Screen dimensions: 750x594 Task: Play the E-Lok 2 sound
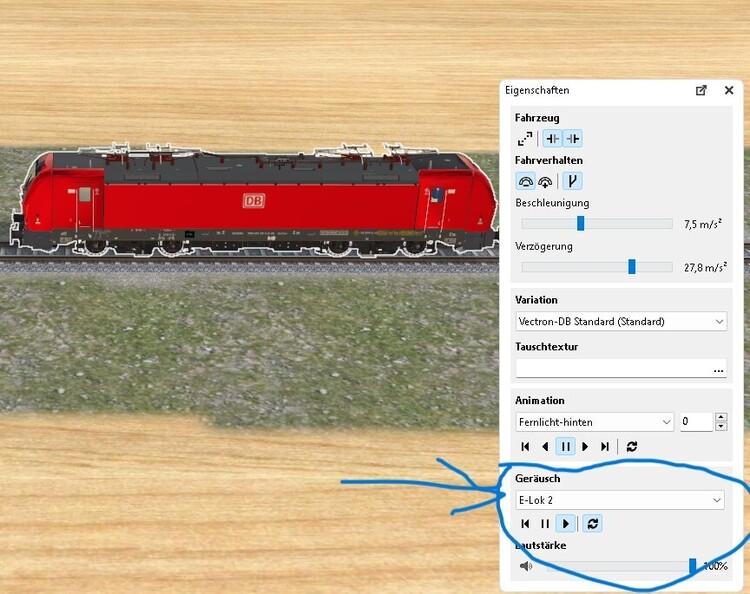point(565,524)
